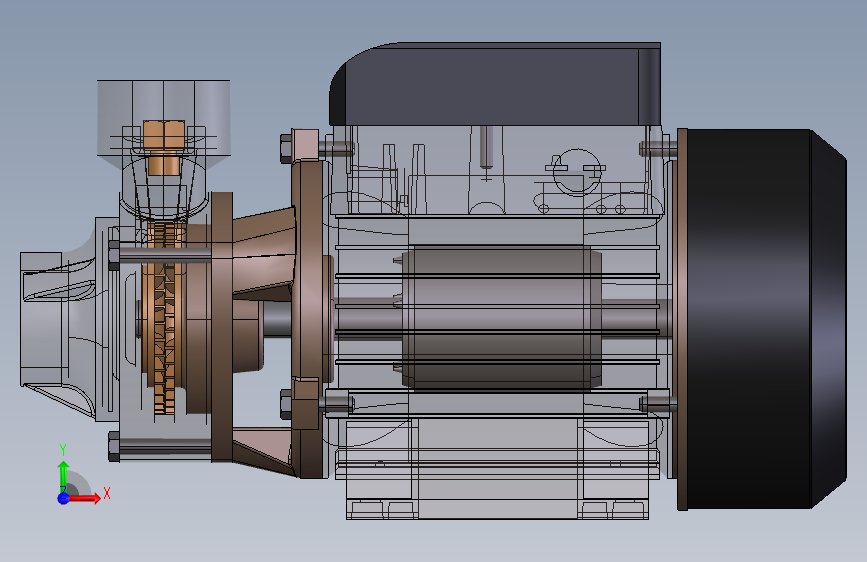Image resolution: width=867 pixels, height=562 pixels.
Task: Select the black motor fan cover
Action: tap(766, 319)
